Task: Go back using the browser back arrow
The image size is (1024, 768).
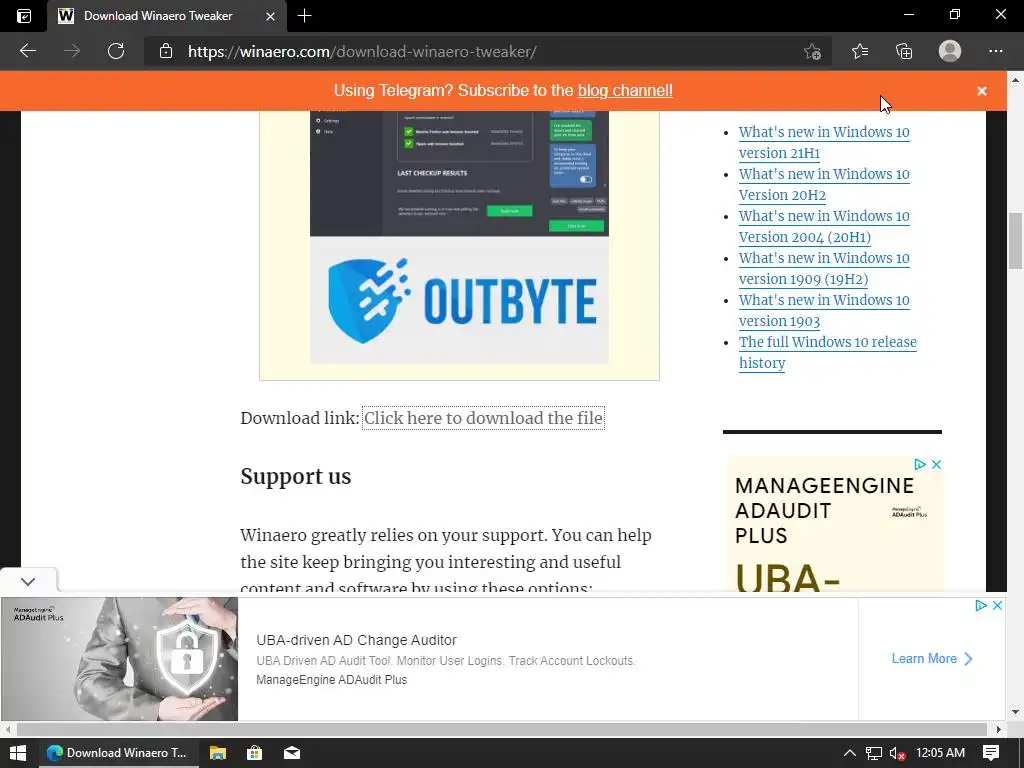Action: point(27,51)
